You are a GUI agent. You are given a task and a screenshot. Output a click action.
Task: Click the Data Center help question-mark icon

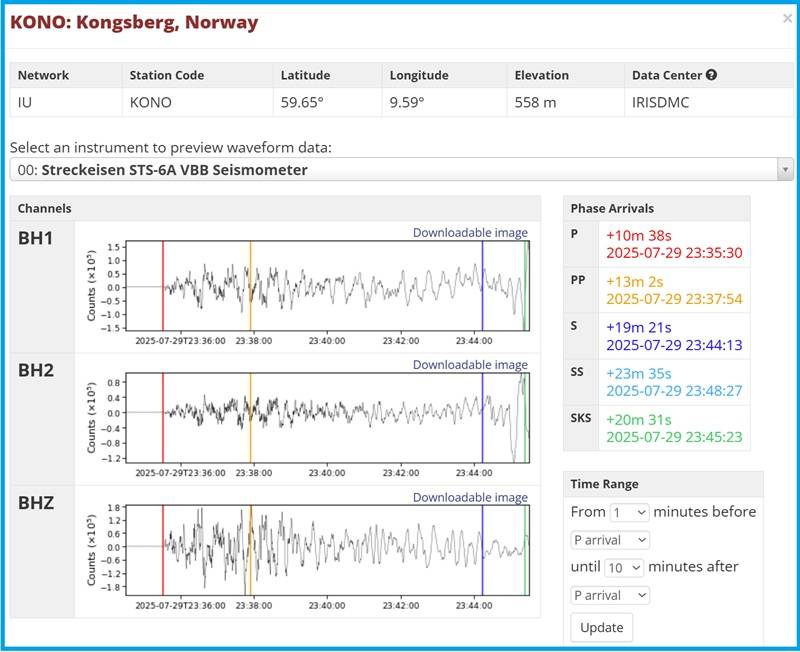(x=711, y=75)
